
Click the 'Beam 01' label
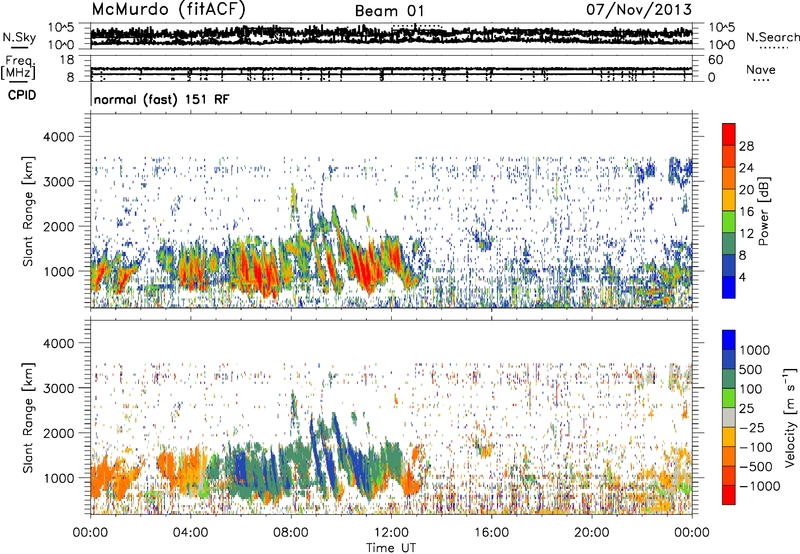(389, 11)
